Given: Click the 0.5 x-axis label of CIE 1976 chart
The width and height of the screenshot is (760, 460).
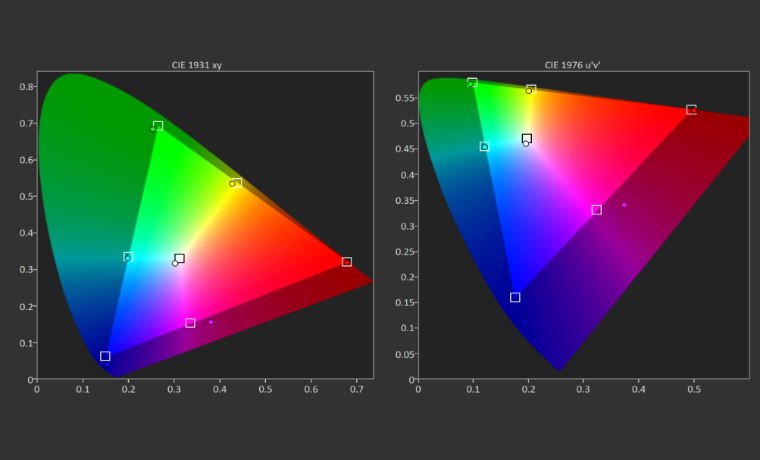Looking at the screenshot, I should pyautogui.click(x=694, y=389).
